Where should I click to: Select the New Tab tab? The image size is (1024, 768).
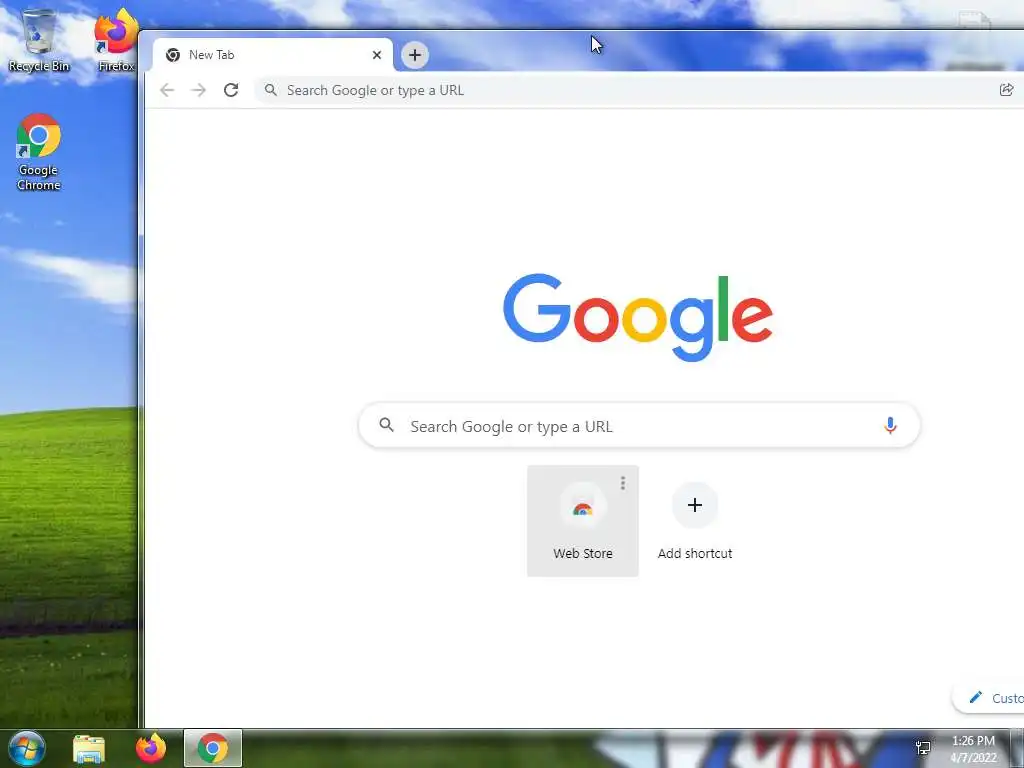273,55
